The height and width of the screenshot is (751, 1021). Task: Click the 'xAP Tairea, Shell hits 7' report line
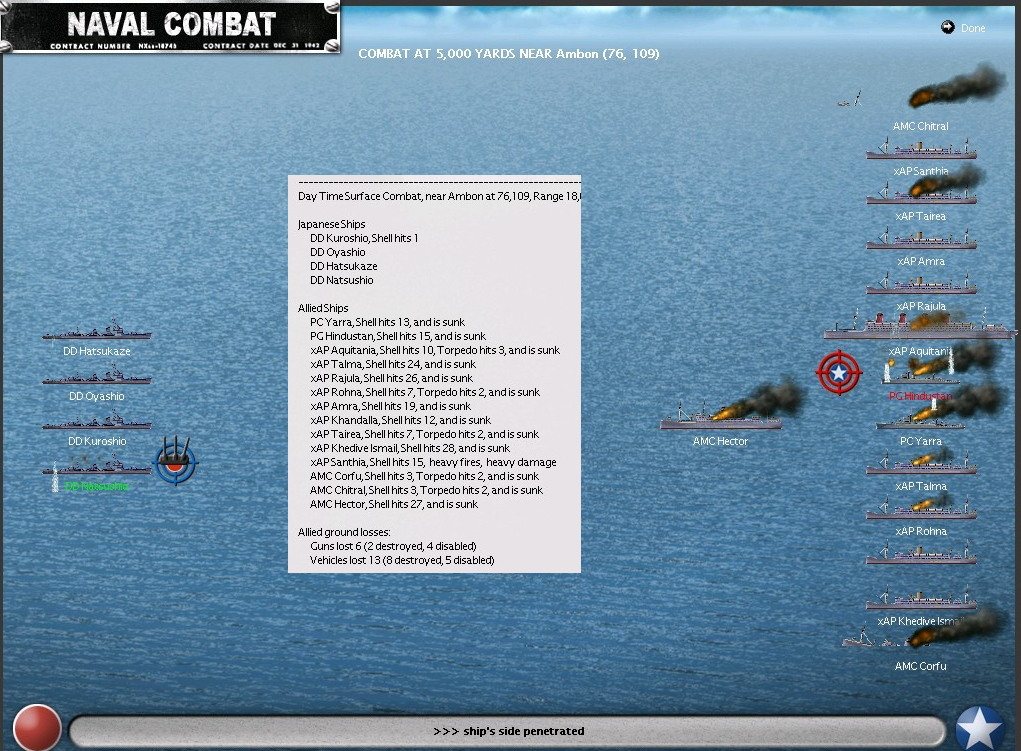(425, 434)
